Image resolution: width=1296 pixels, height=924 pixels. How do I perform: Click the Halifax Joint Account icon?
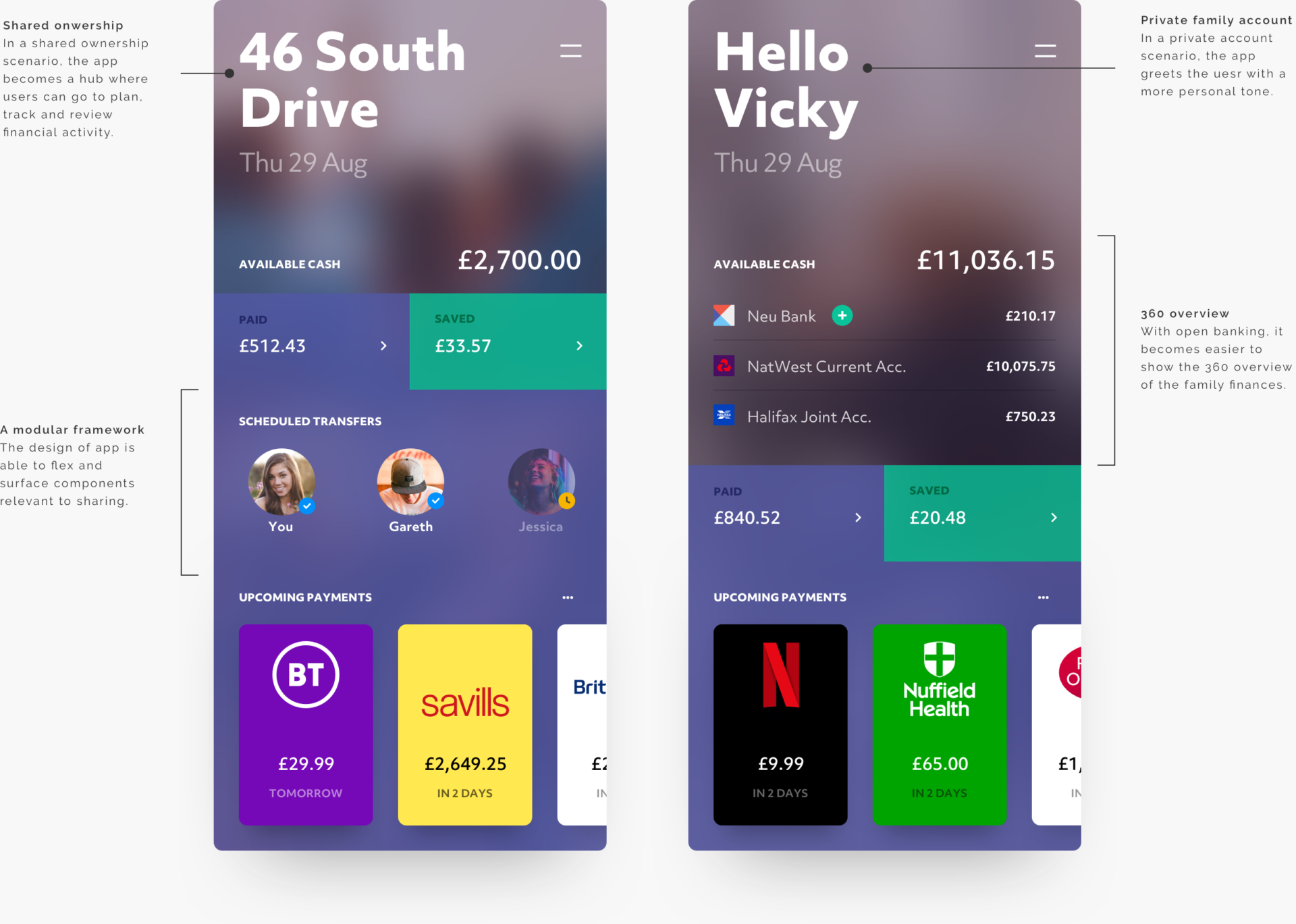724,417
